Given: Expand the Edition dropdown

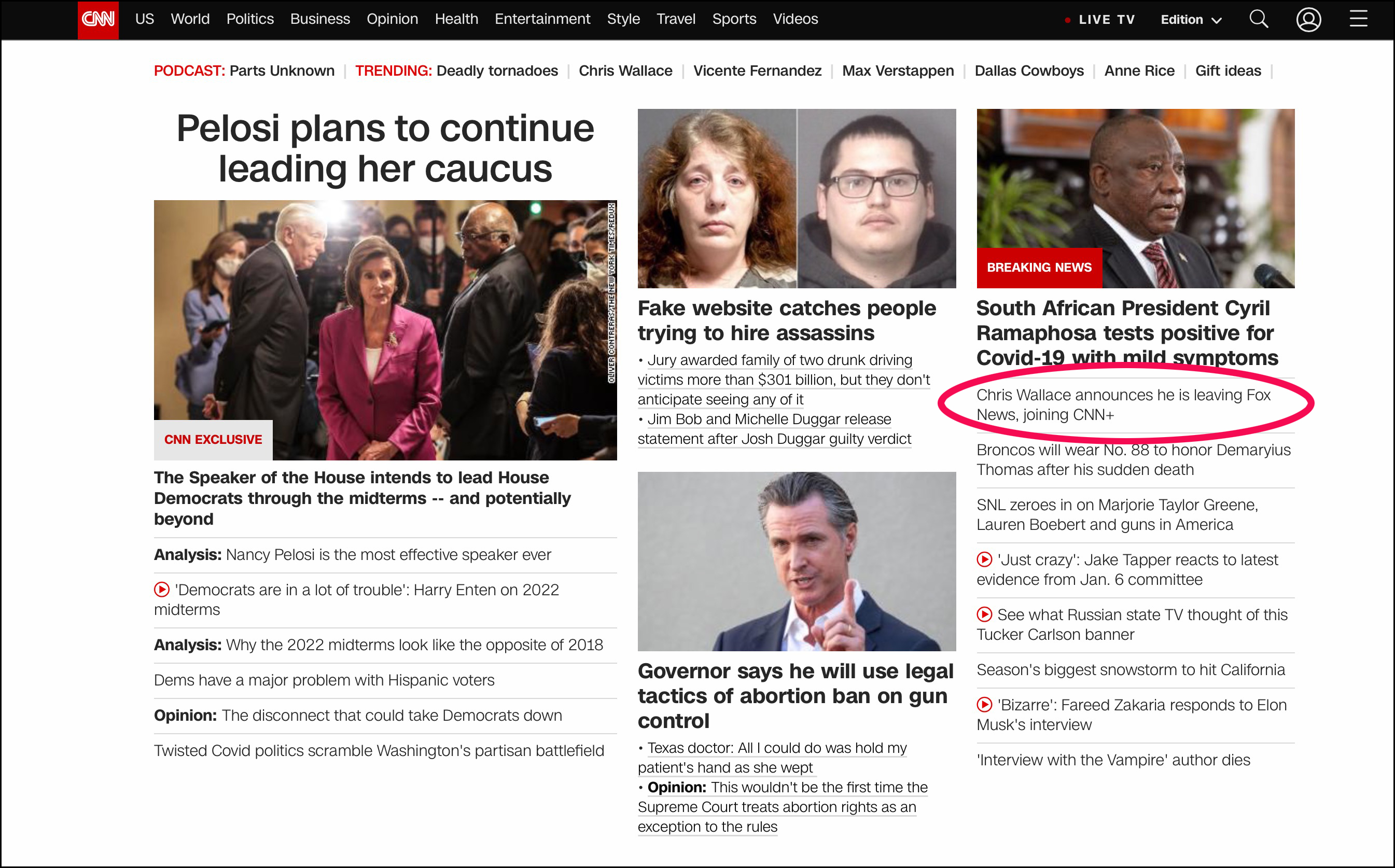Looking at the screenshot, I should point(1191,20).
